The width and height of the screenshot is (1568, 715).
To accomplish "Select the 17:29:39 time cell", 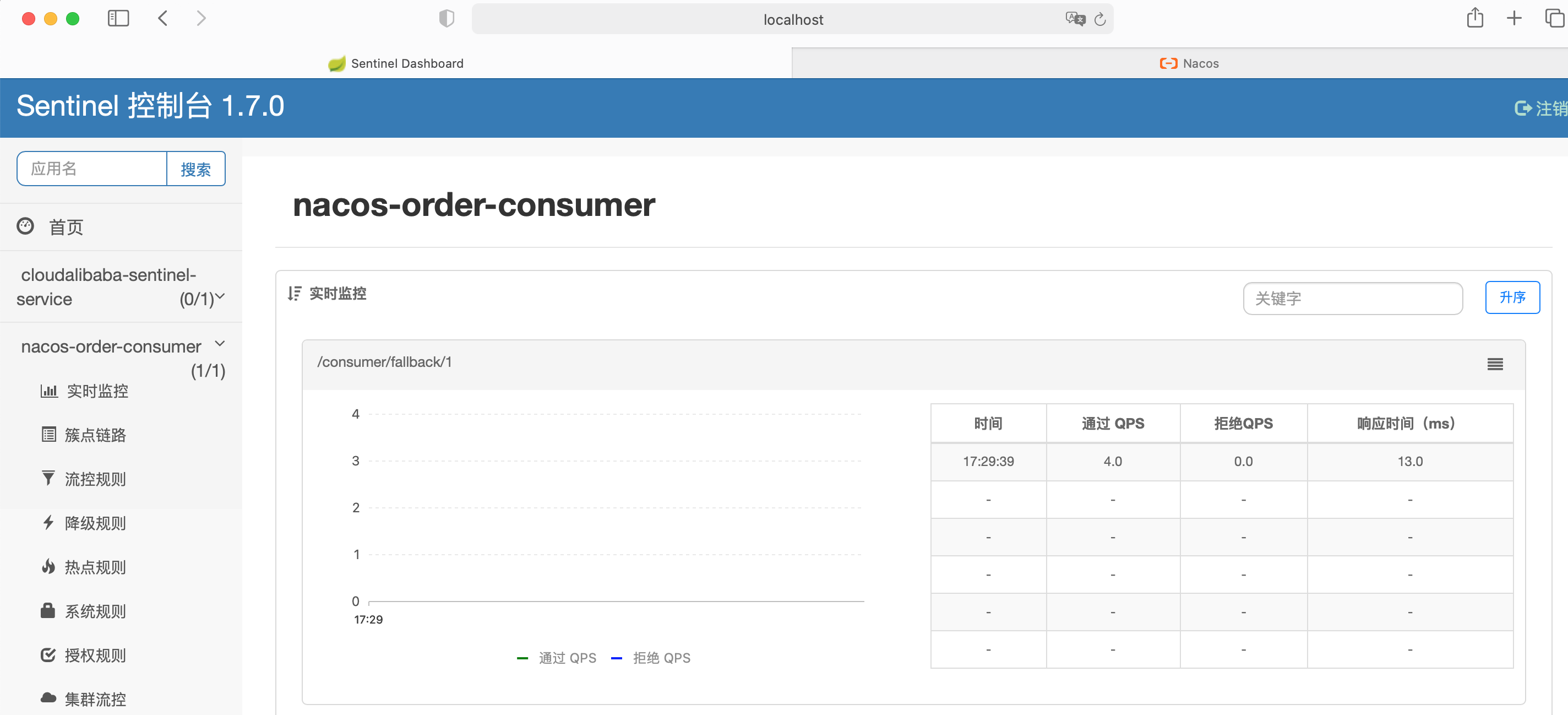I will [x=988, y=462].
